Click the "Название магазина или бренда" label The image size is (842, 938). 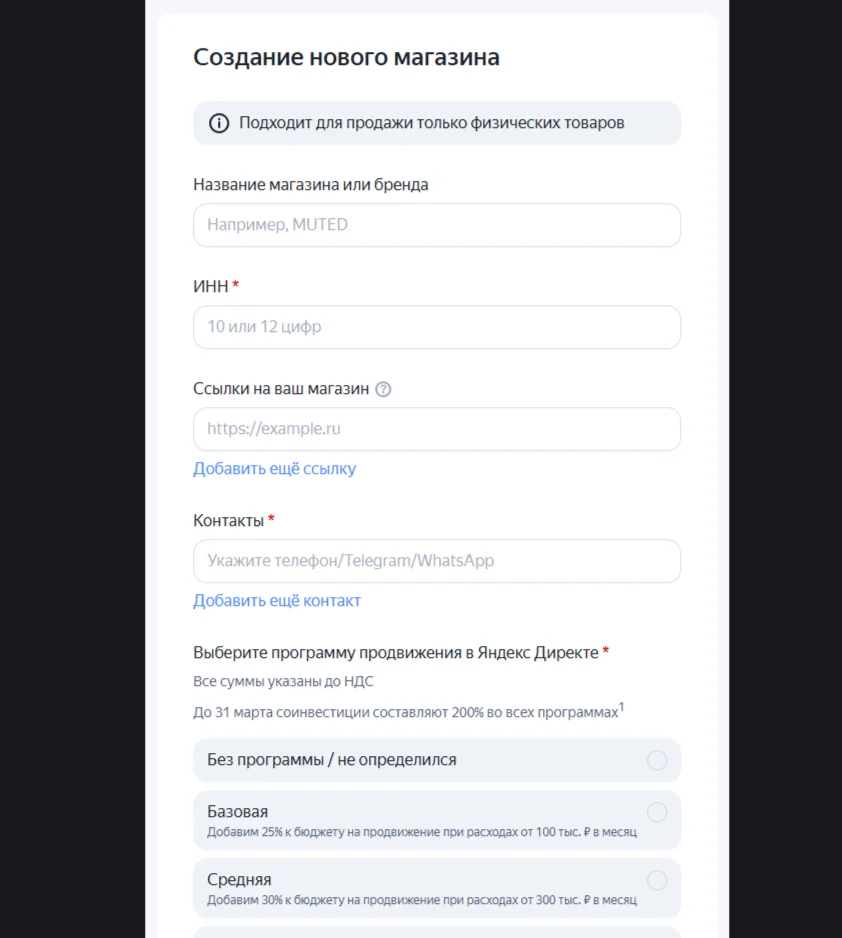tap(310, 184)
